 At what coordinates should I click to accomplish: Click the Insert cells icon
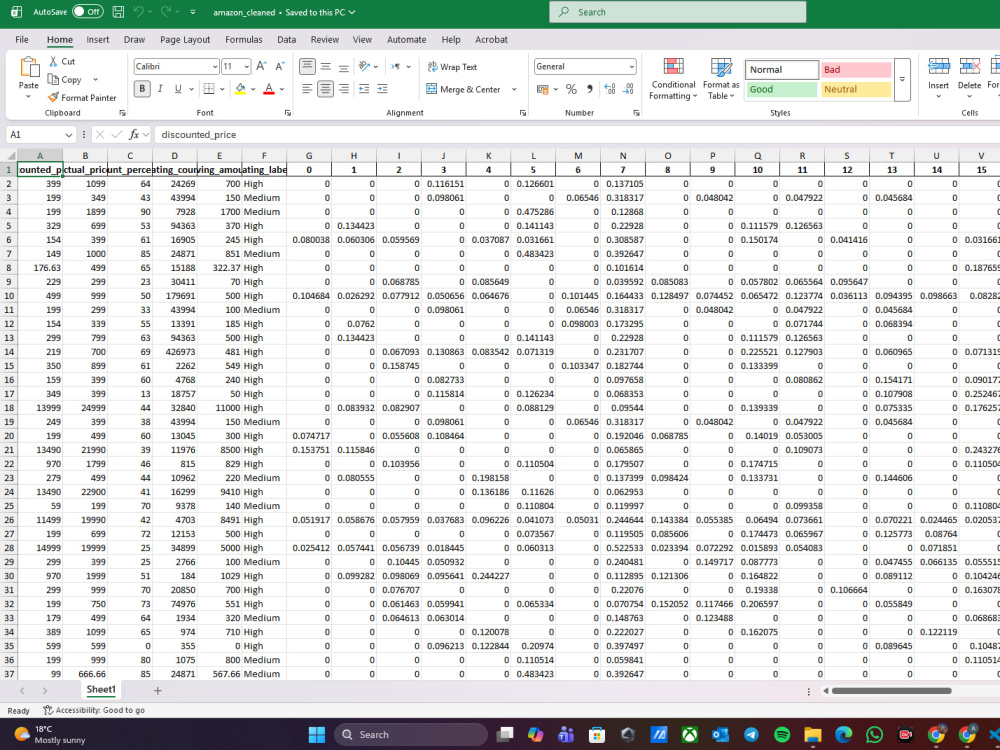[939, 66]
